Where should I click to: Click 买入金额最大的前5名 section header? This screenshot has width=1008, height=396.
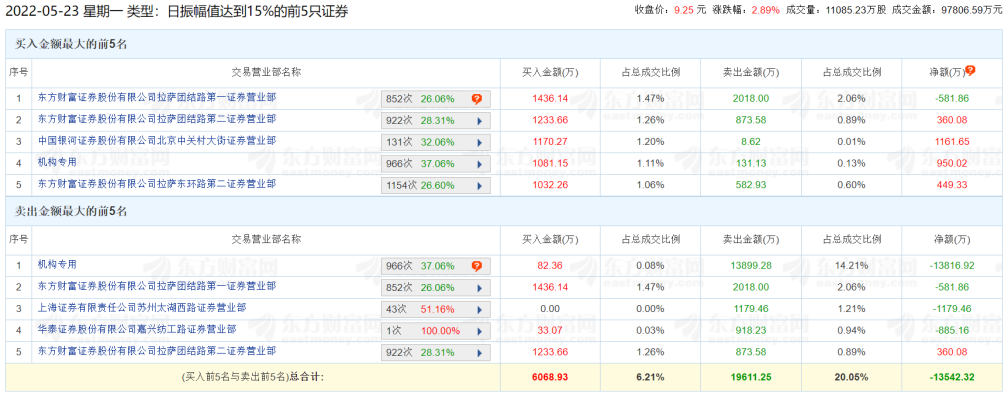[x=71, y=44]
